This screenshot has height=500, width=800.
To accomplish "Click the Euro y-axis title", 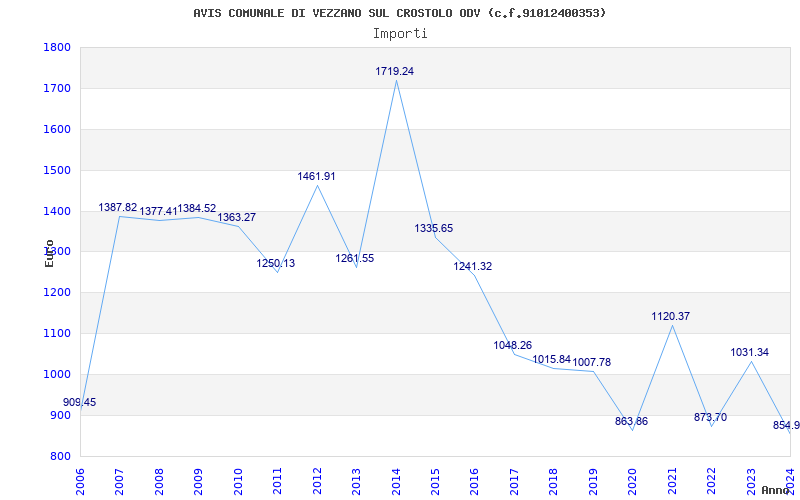I will [49, 254].
